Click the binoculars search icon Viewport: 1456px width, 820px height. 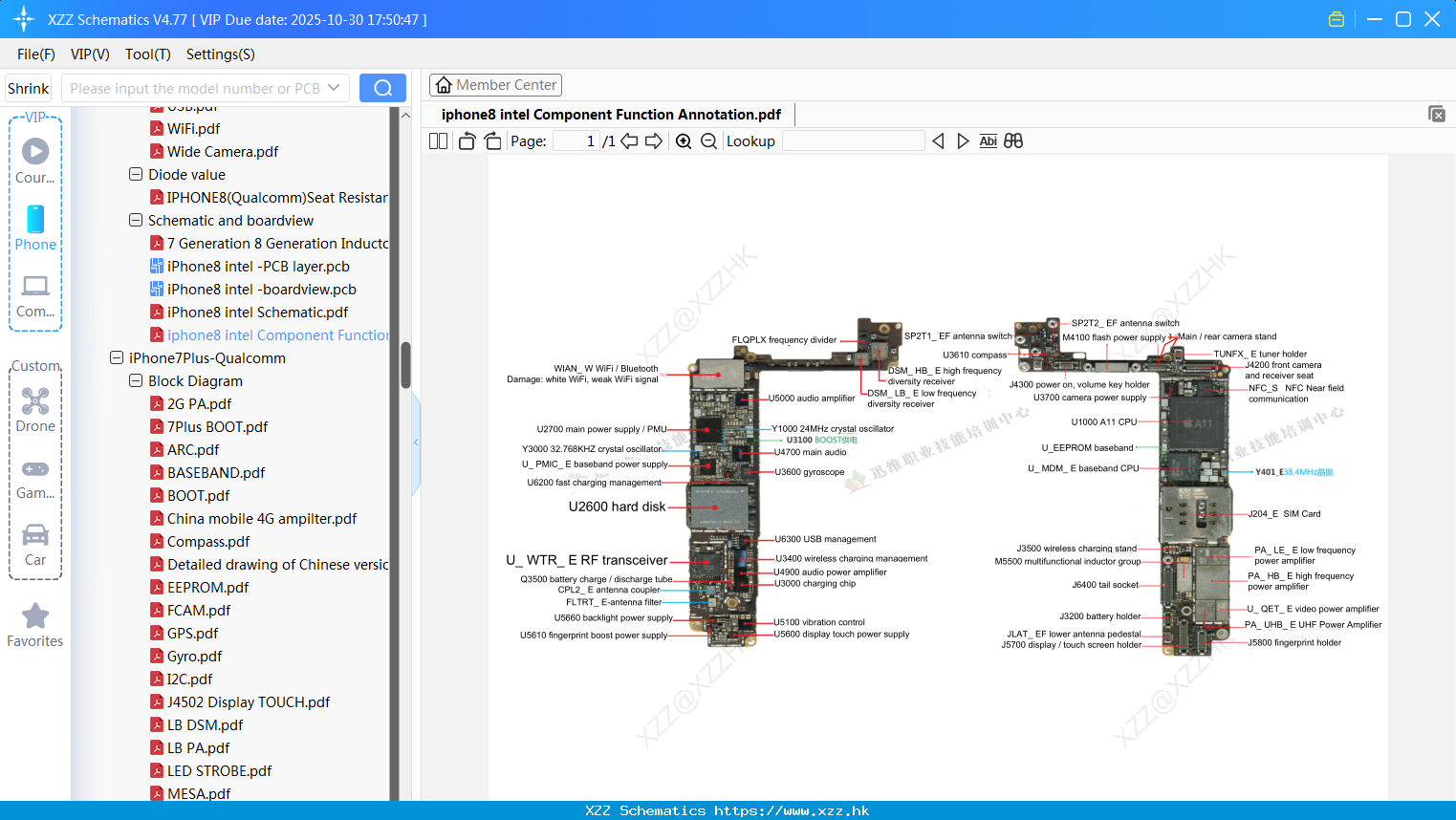tap(1013, 141)
